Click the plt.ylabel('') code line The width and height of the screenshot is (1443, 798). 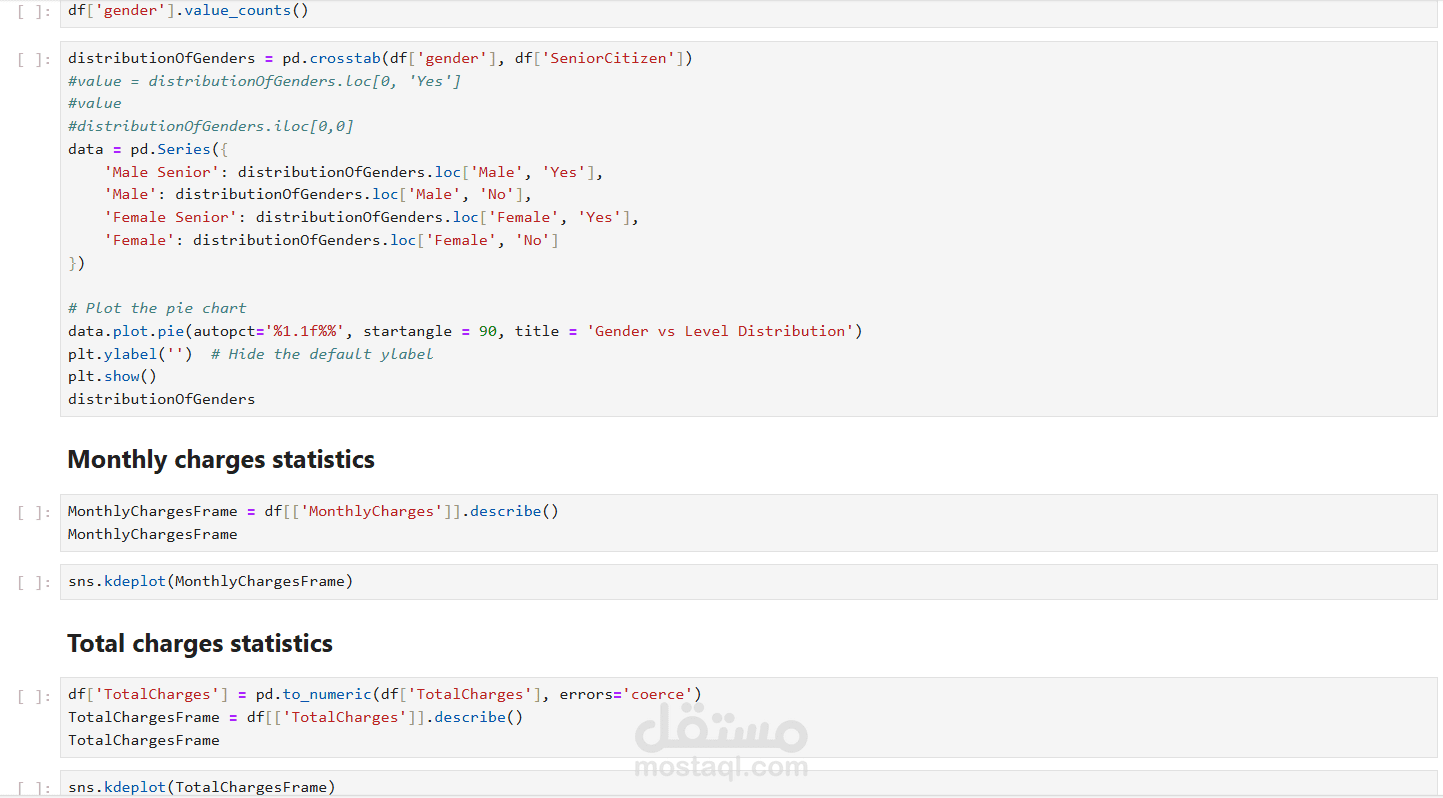[x=250, y=354]
